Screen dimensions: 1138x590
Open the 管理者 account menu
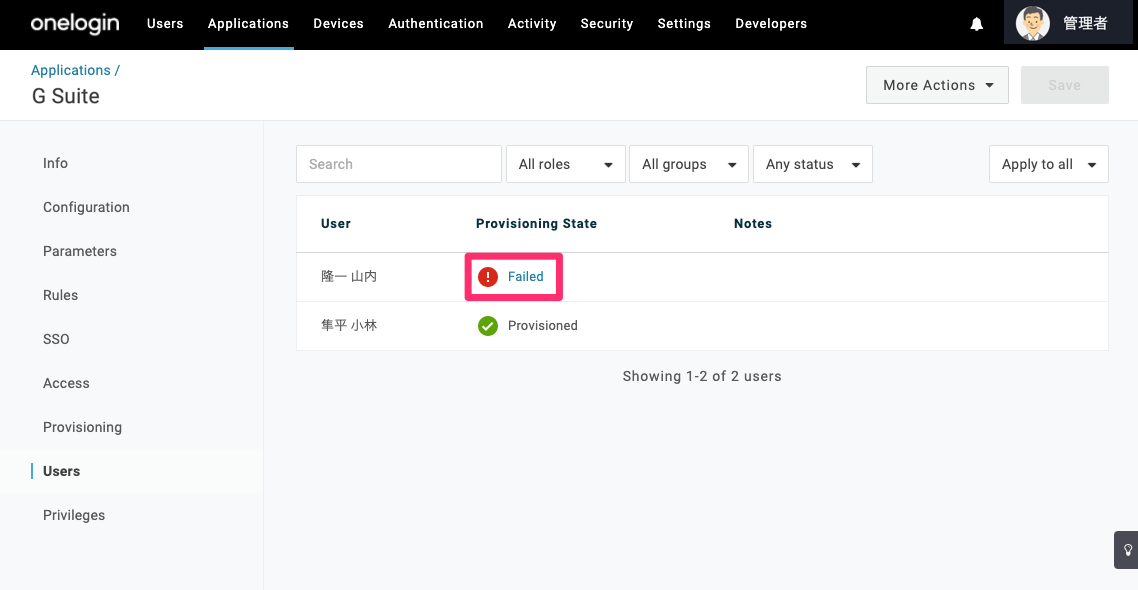(x=1068, y=23)
